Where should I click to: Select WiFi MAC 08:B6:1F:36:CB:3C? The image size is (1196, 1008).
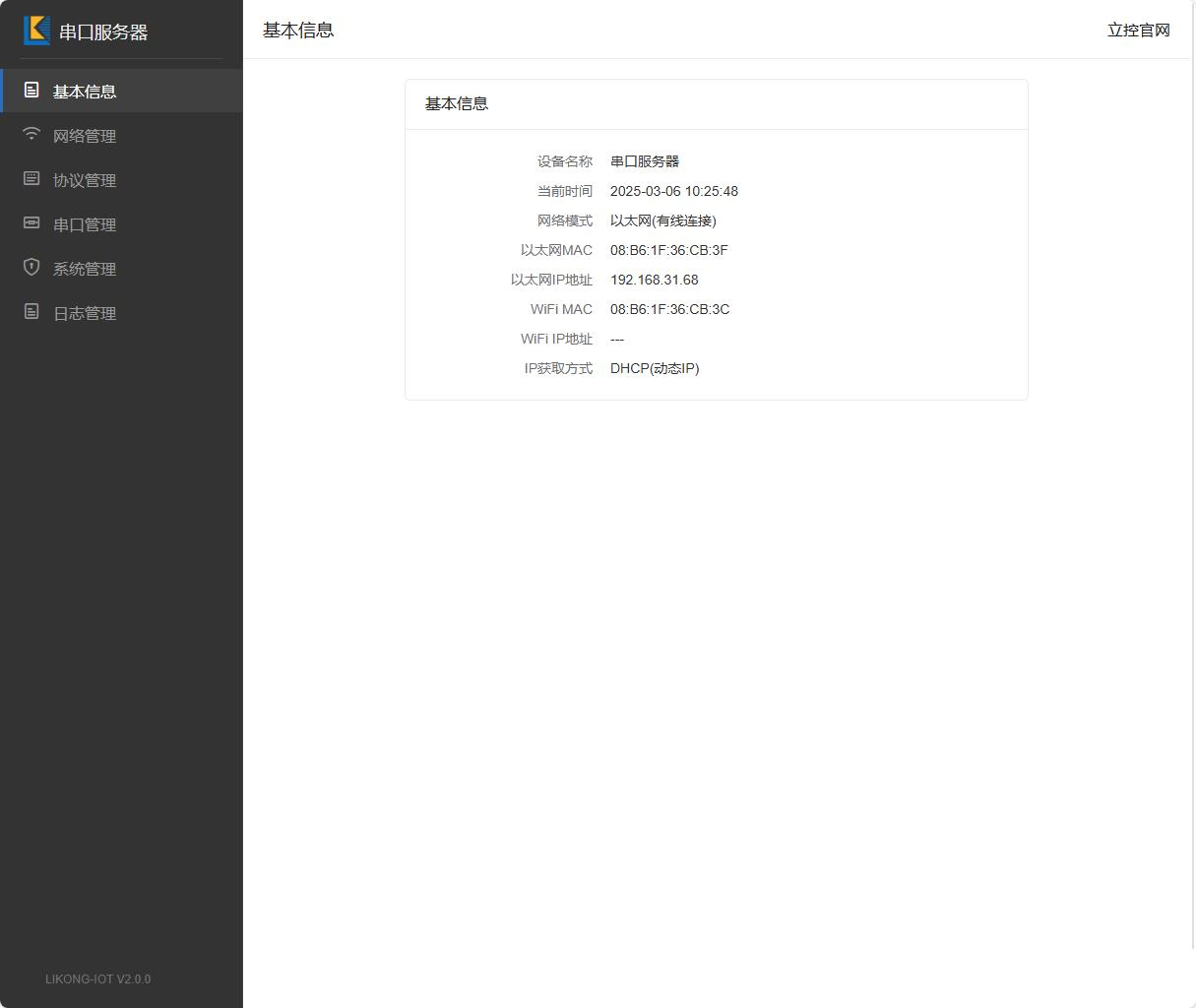click(670, 309)
